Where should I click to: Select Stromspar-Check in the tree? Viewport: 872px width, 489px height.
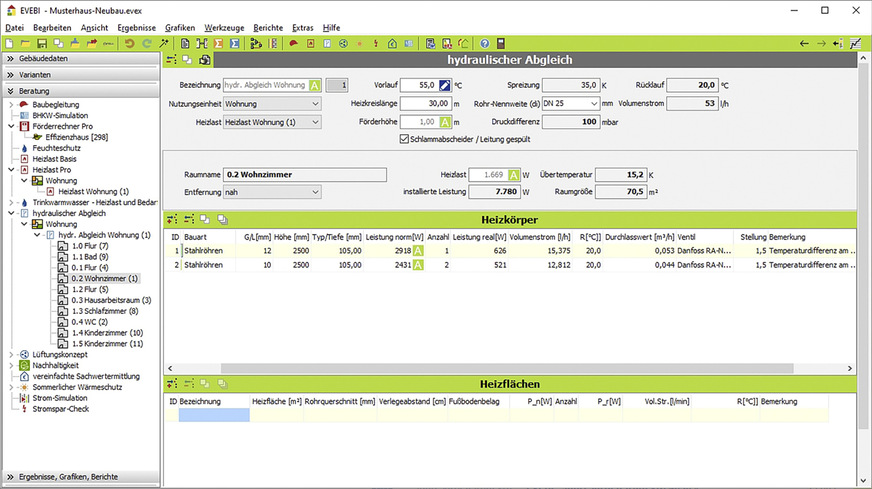coord(61,409)
